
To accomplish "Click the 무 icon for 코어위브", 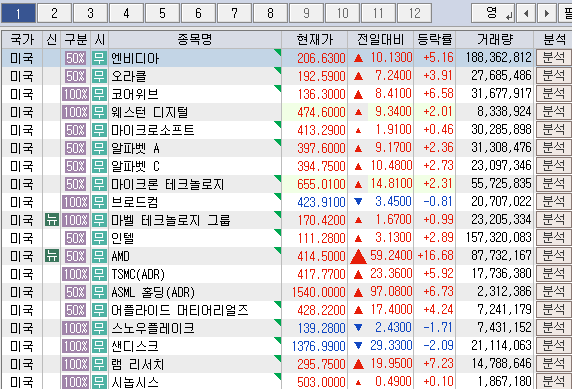I will pyautogui.click(x=99, y=94).
